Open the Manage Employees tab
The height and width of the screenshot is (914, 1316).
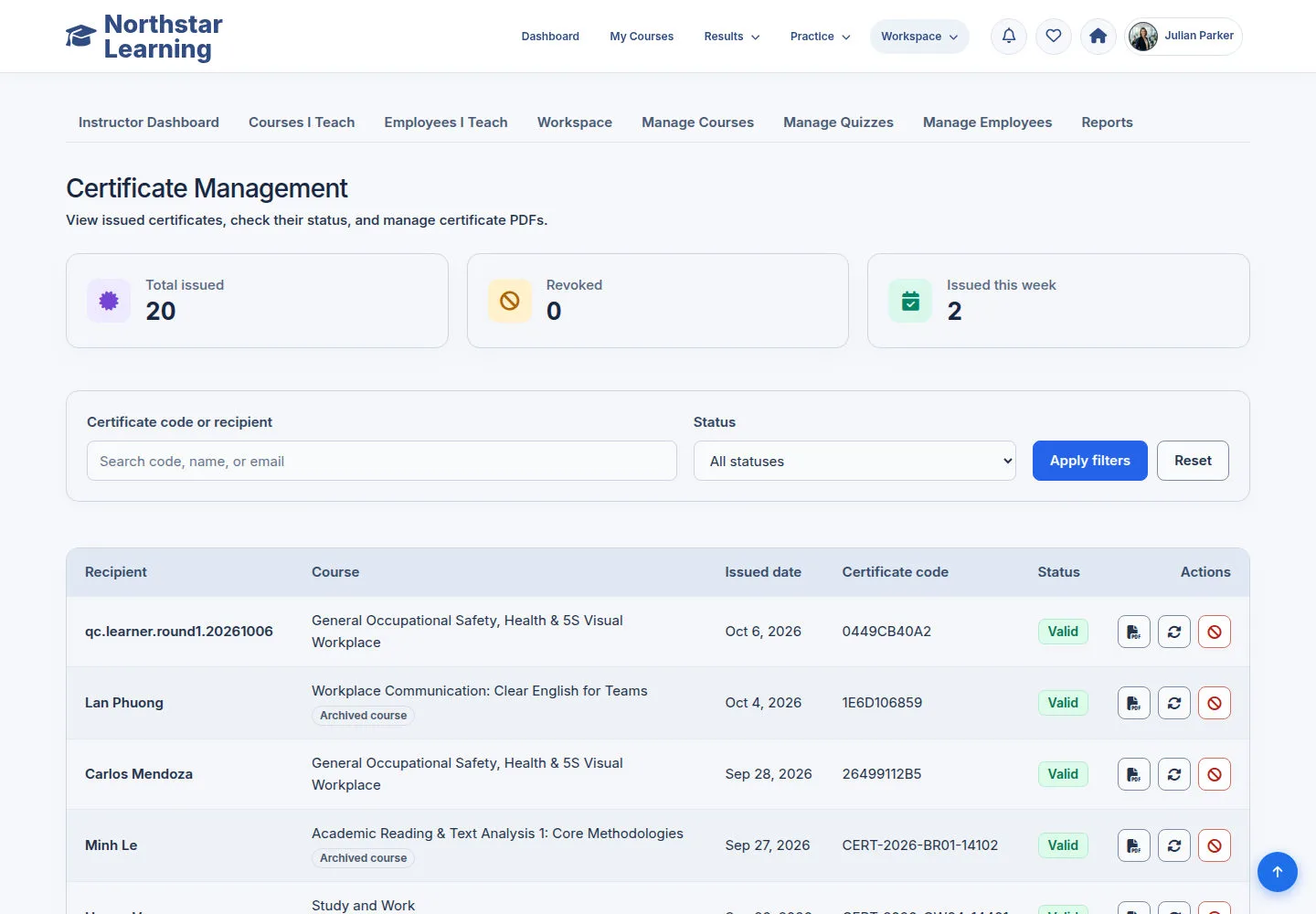[x=987, y=122]
